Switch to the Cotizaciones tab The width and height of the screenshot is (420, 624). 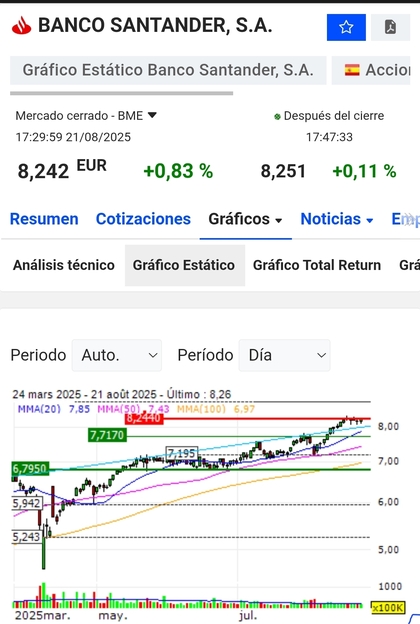143,219
